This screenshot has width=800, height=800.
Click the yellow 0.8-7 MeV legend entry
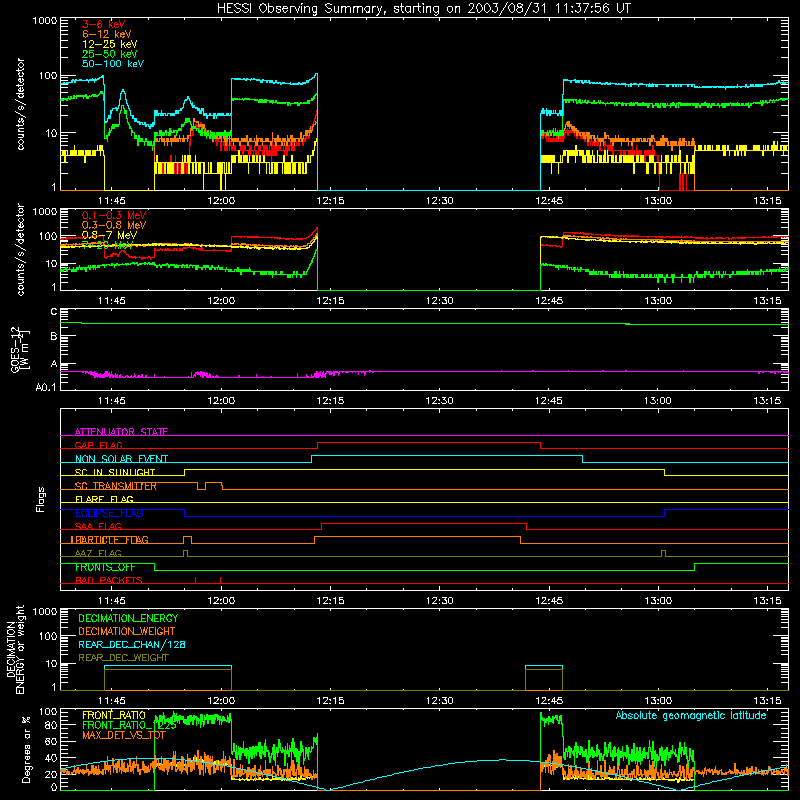tap(109, 235)
